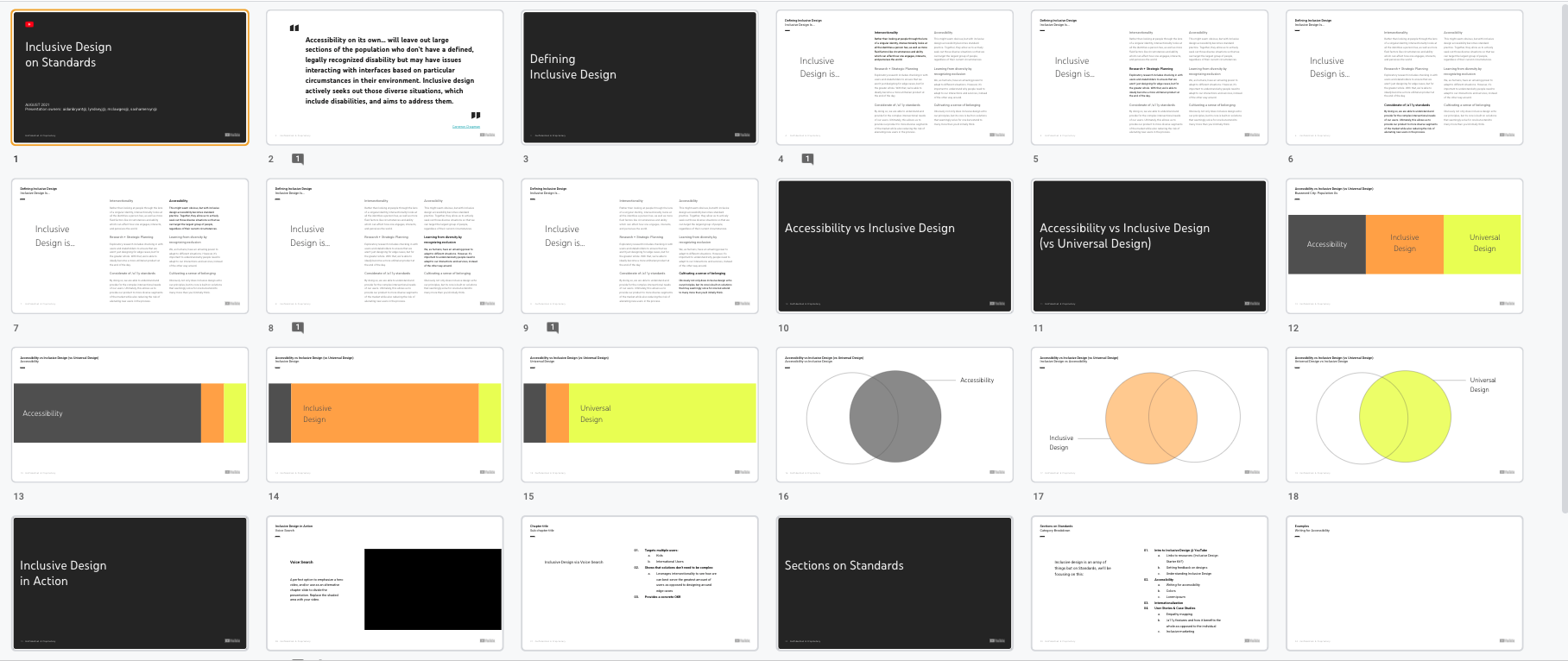Select slide 7 thumbnail
This screenshot has height=661, width=1568.
coord(130,246)
